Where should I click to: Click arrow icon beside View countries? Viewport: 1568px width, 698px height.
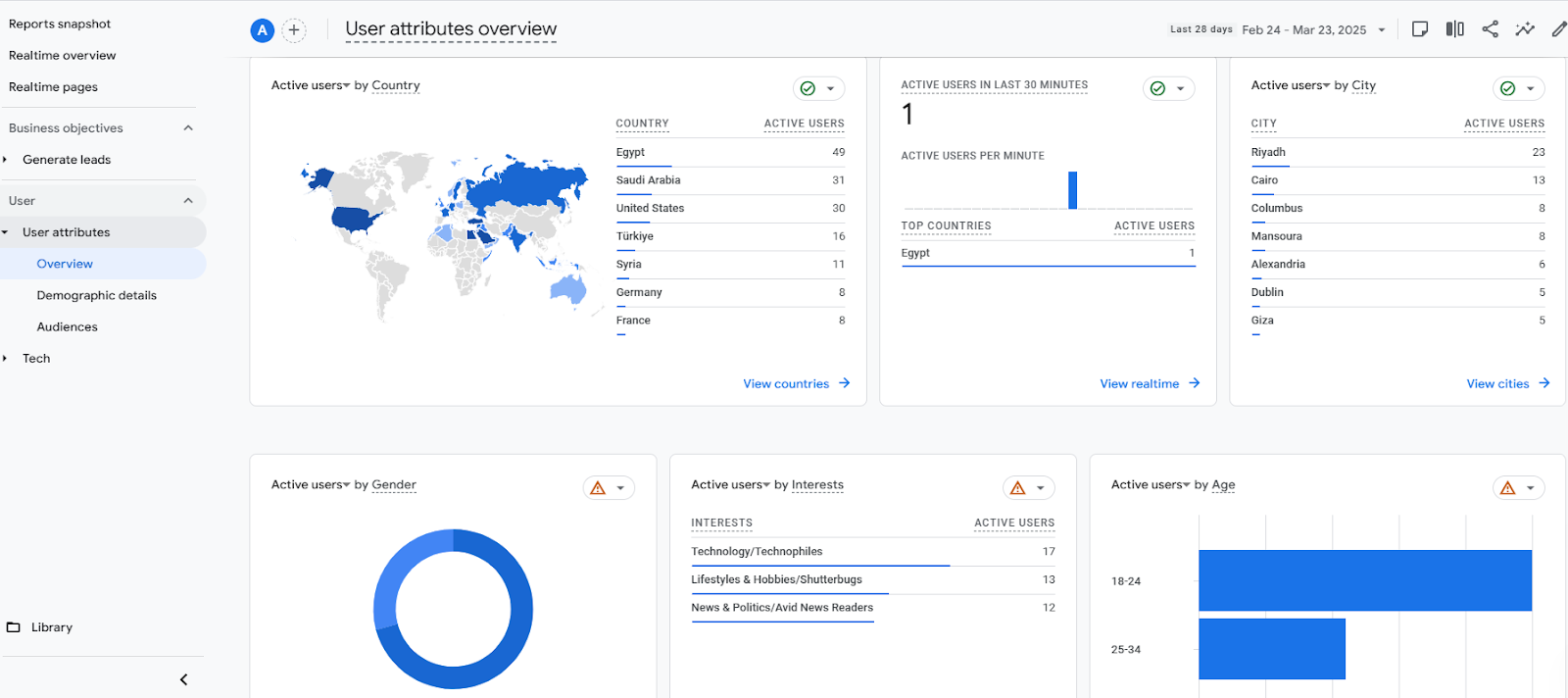click(845, 383)
